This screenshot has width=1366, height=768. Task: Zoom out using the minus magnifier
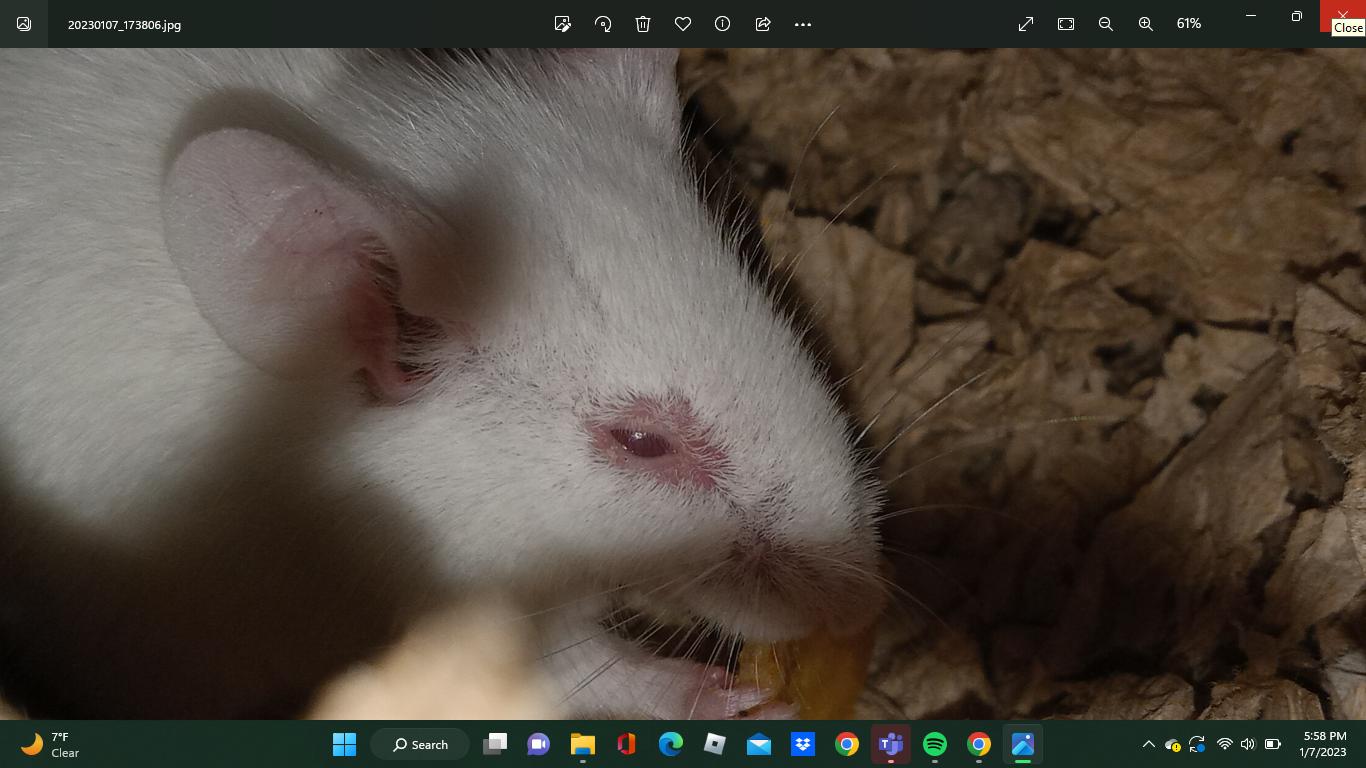click(1106, 24)
